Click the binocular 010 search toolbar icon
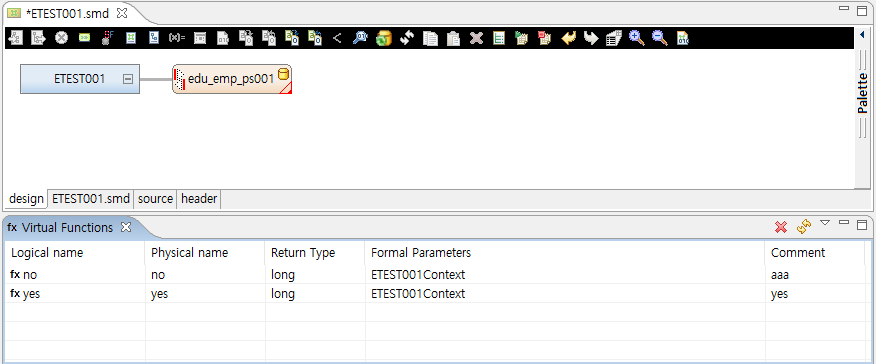 click(x=360, y=38)
